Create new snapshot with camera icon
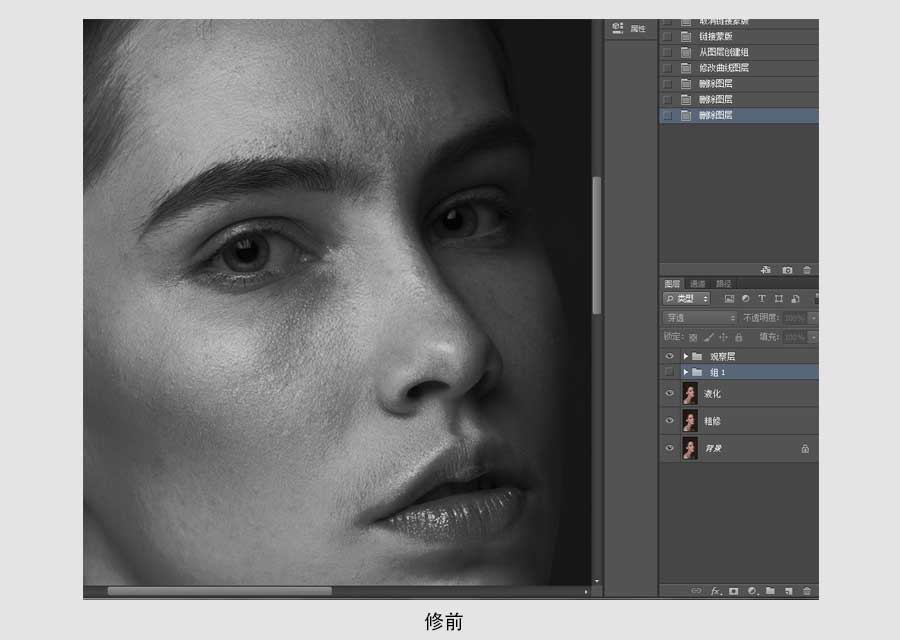 [787, 270]
